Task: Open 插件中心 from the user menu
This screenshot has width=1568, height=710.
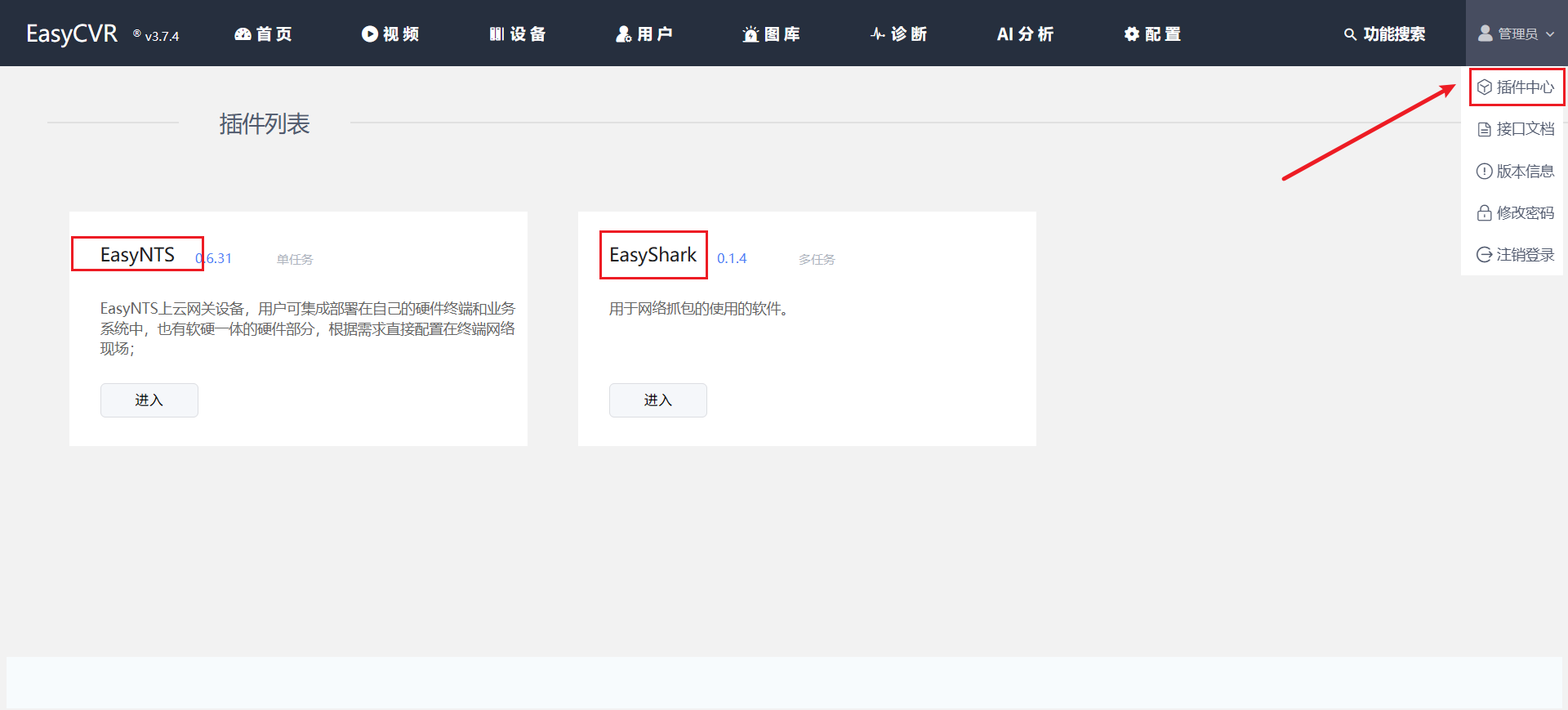Action: click(x=1517, y=87)
